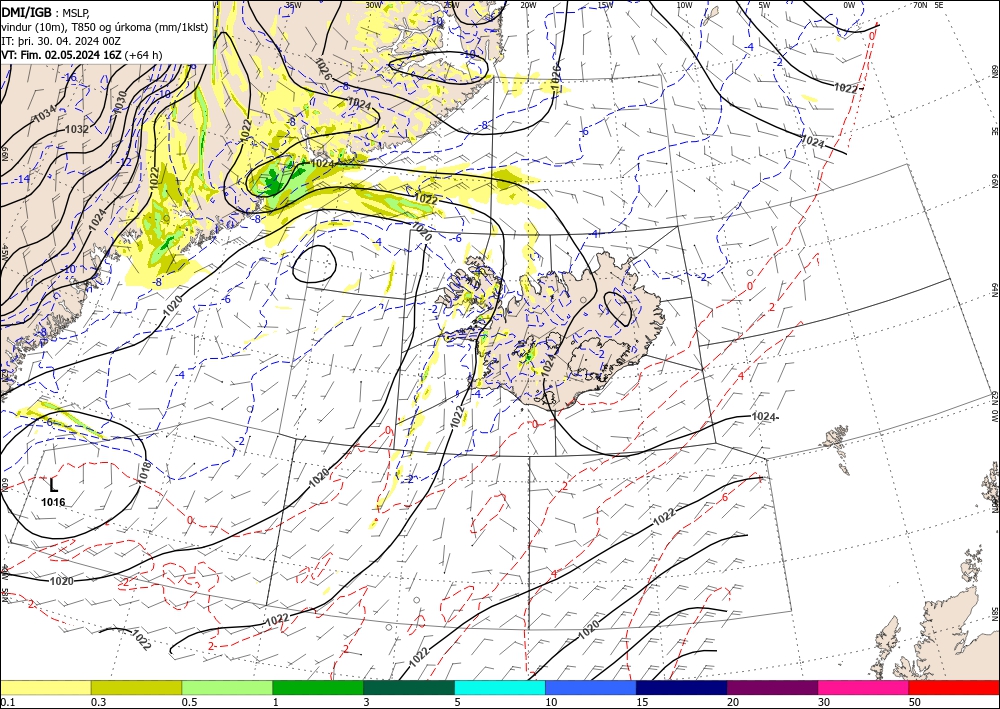Click the 'vindur (10m), T850 og úrkoma' description line
This screenshot has width=1000, height=709.
point(104,27)
